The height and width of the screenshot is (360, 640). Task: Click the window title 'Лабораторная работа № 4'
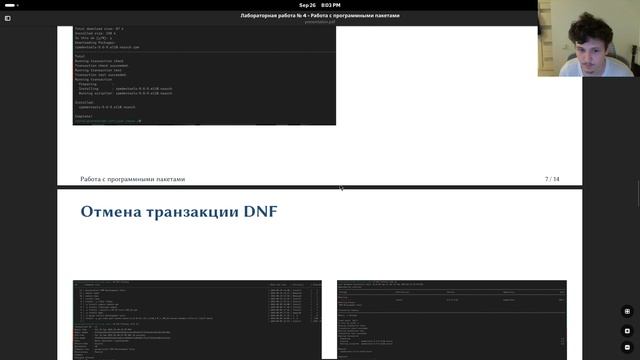[x=320, y=16]
